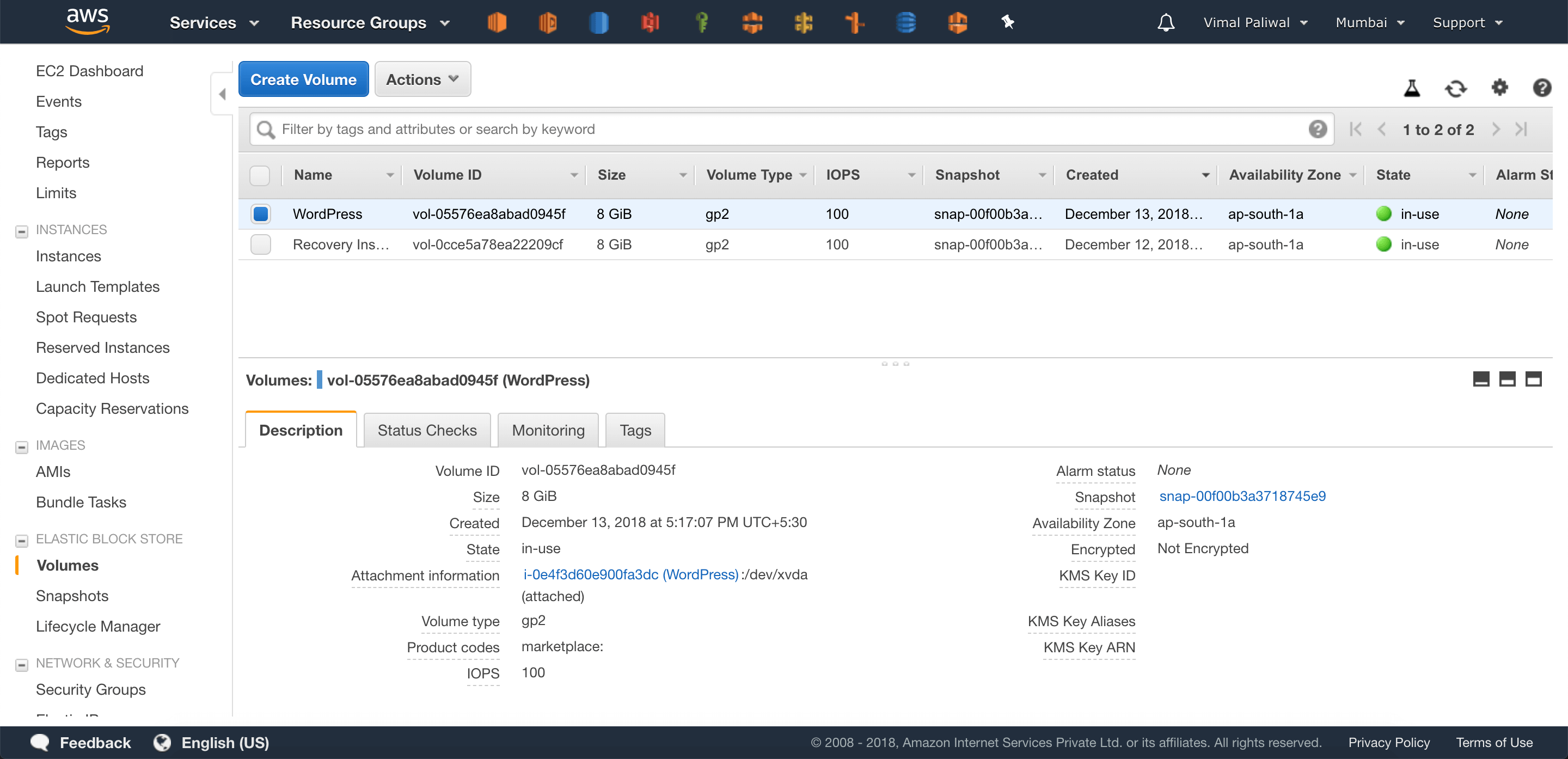Open EC2 Dashboard in the sidebar
Viewport: 1568px width, 759px height.
(x=89, y=71)
